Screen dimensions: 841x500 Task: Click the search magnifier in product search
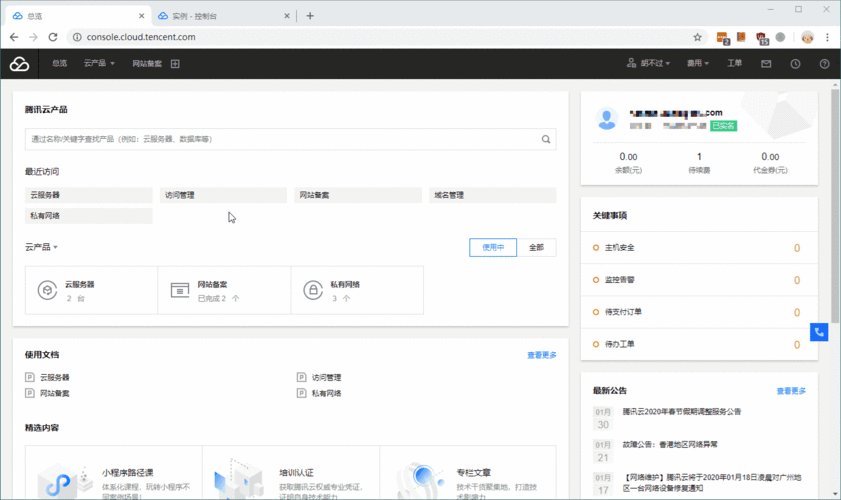545,139
